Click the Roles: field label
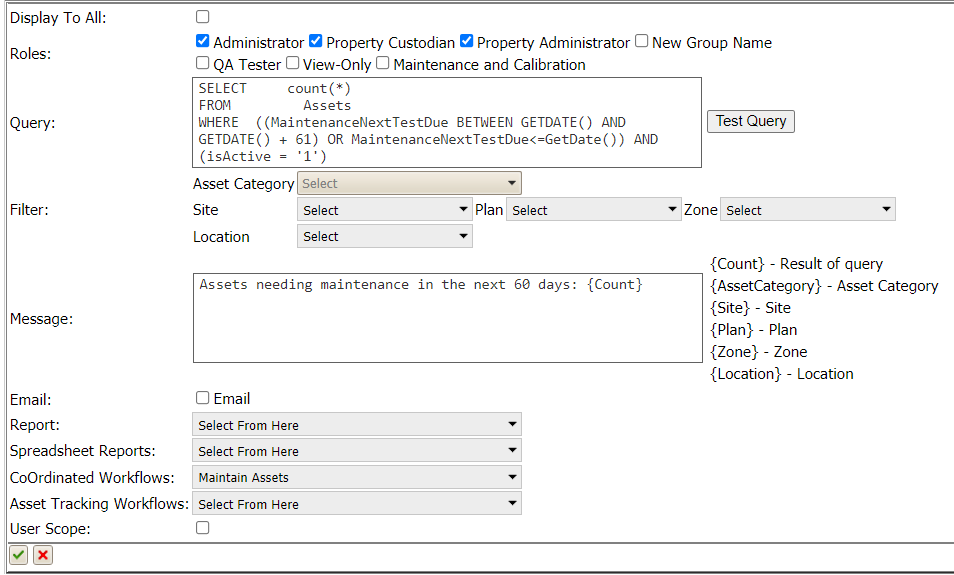Screen dimensions: 954x575 (30, 54)
